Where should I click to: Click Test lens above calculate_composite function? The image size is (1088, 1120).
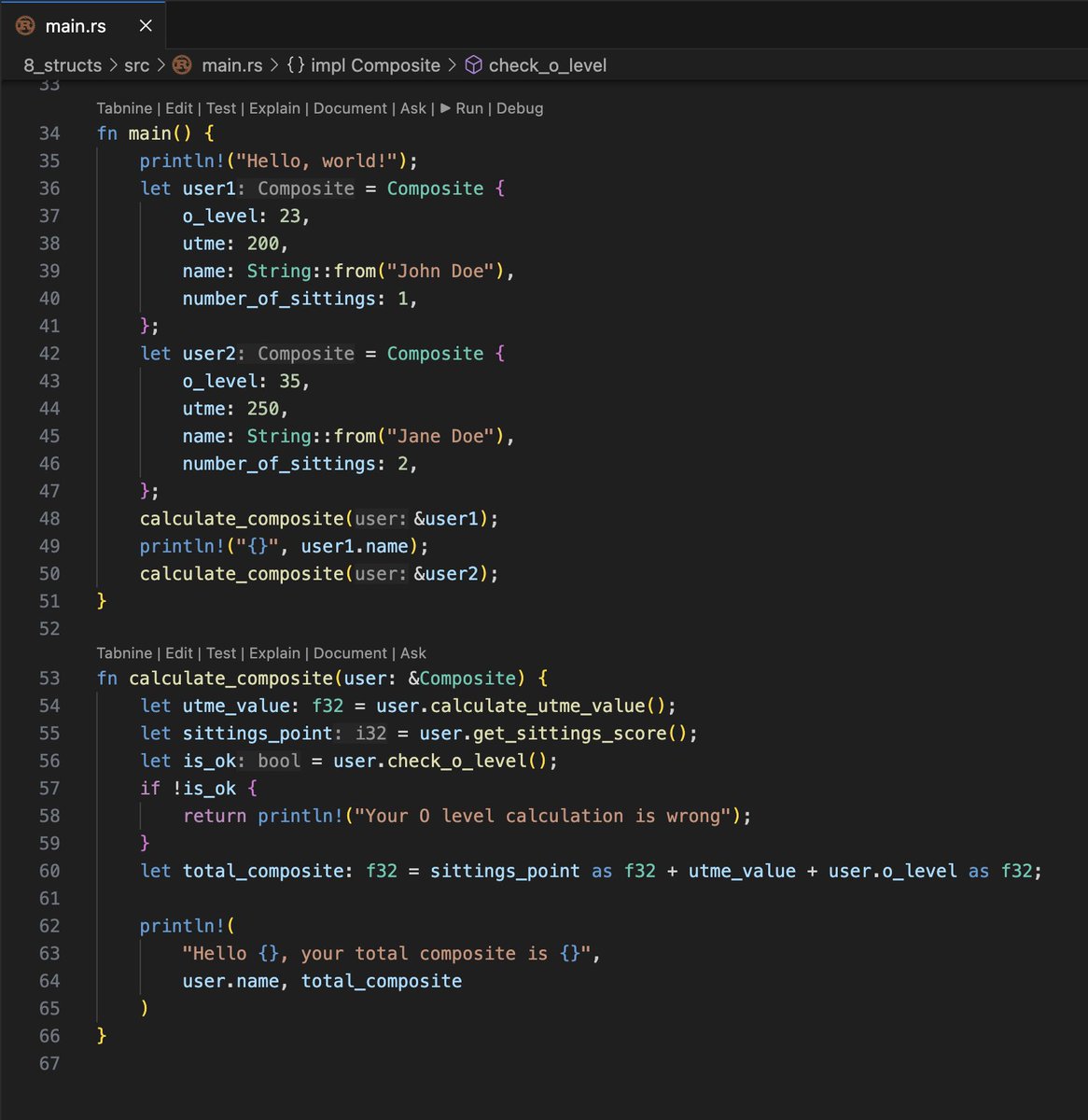coord(221,653)
